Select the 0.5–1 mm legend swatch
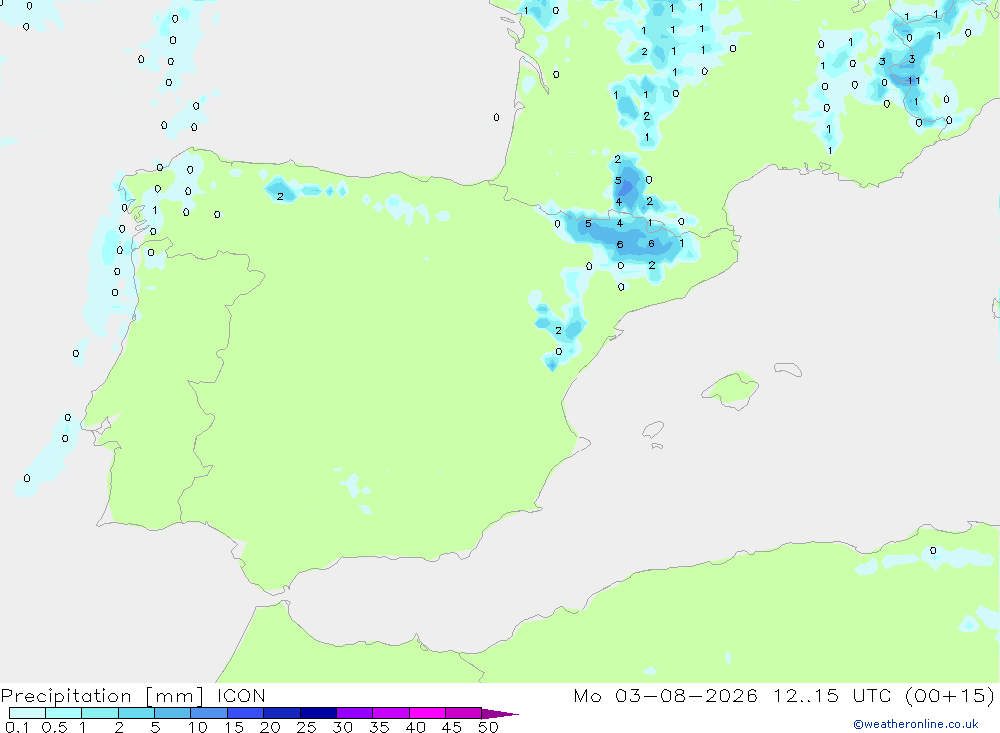Screen dimensions: 1000x733 point(64,713)
